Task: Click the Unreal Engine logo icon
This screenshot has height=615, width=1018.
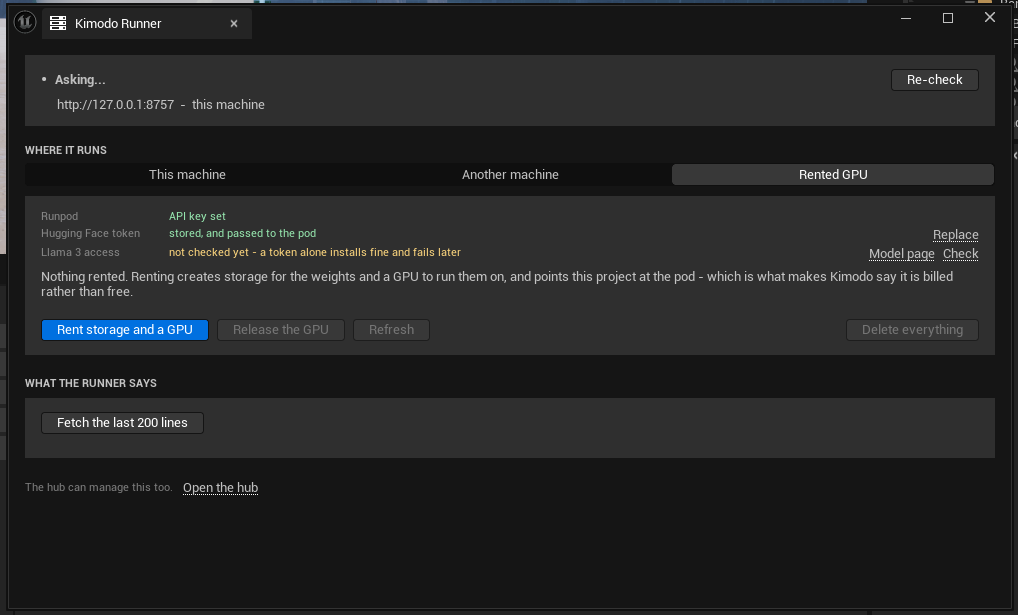Action: click(x=25, y=23)
